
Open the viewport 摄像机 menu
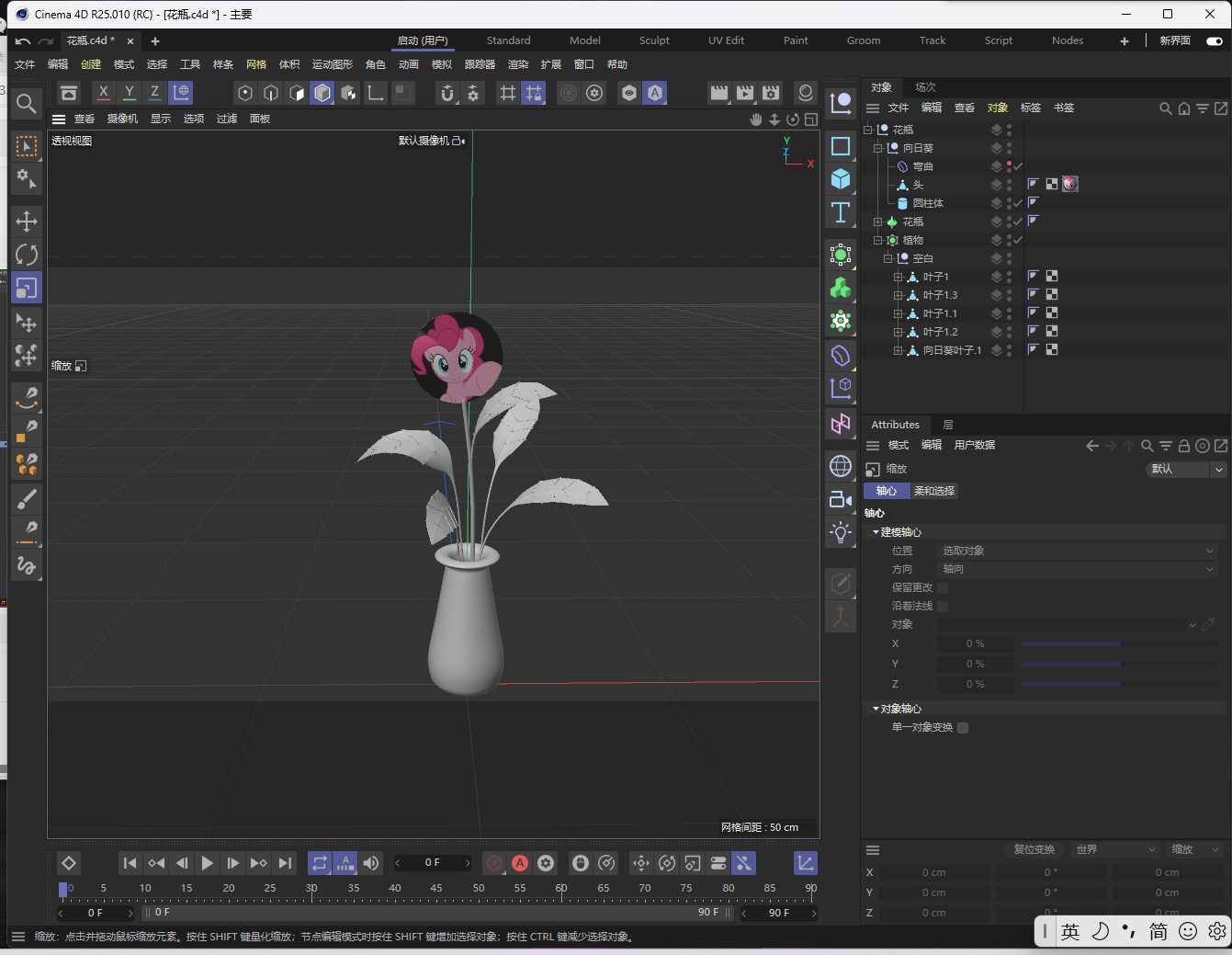point(122,119)
